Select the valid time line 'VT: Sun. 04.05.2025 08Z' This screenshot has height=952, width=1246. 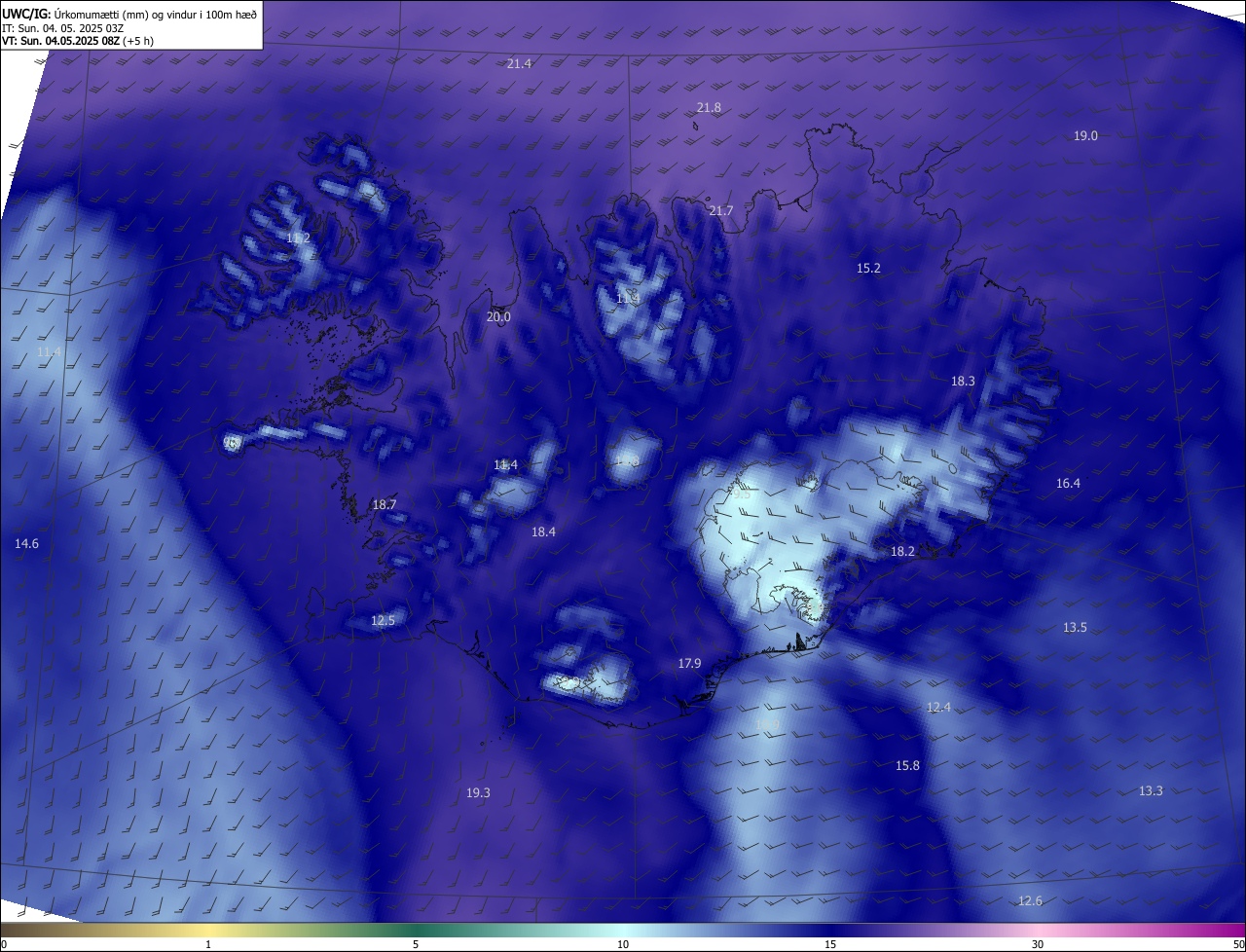pos(60,41)
